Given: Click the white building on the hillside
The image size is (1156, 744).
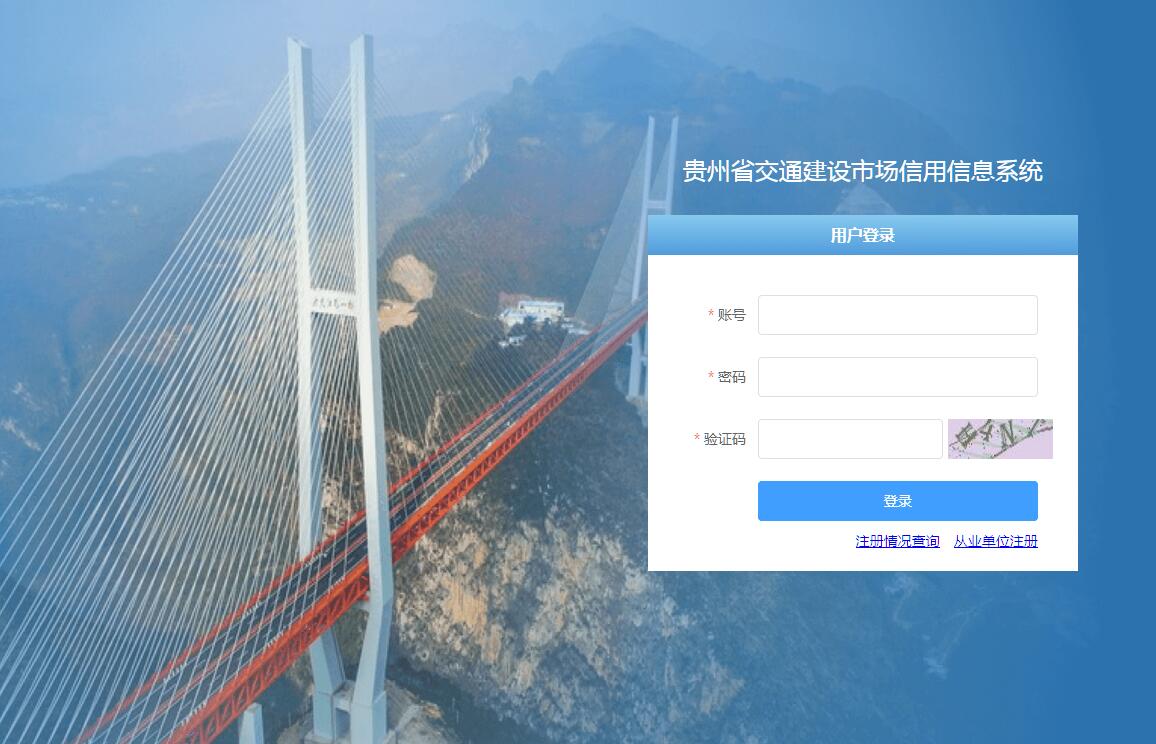Looking at the screenshot, I should pyautogui.click(x=533, y=311).
